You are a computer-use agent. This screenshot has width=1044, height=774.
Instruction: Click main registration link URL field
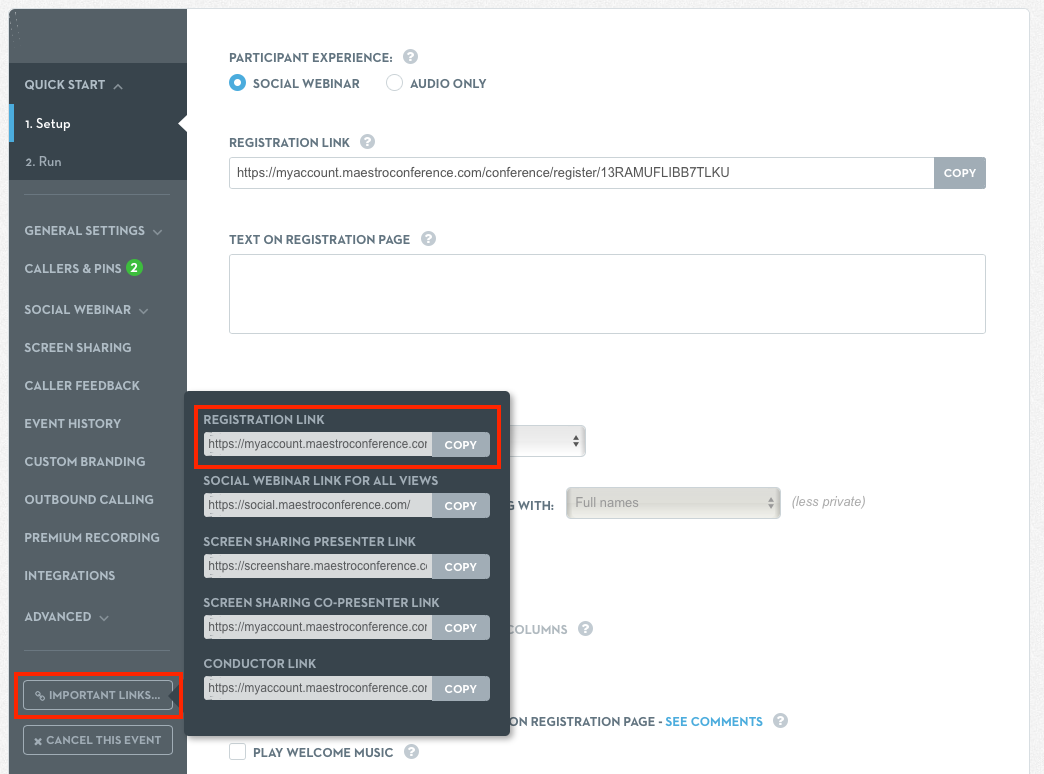tap(582, 173)
